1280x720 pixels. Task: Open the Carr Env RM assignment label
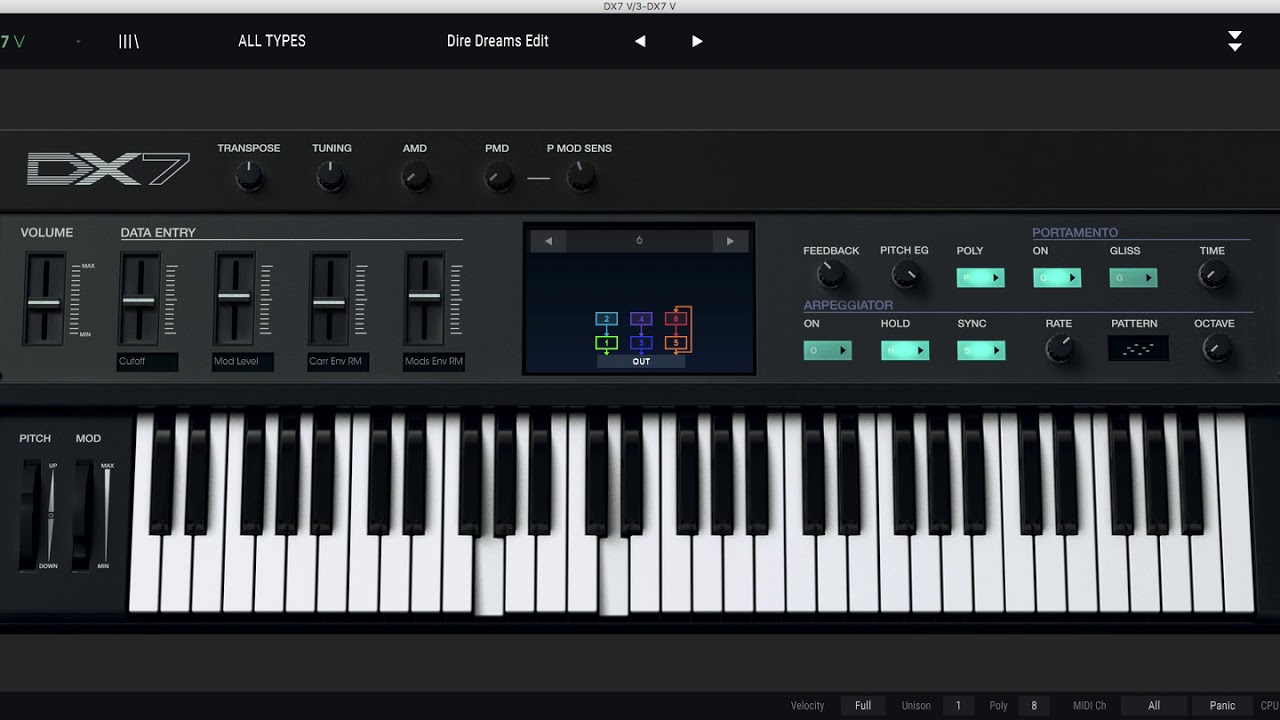338,362
